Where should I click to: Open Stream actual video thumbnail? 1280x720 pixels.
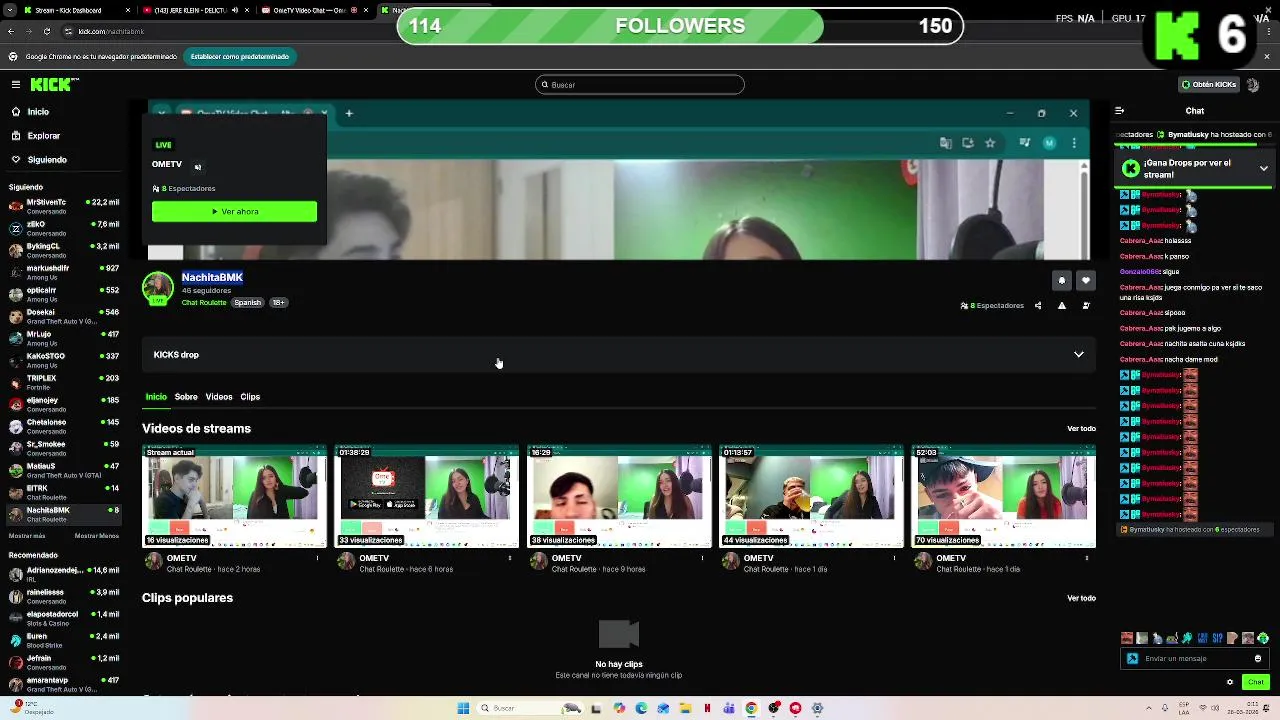click(x=234, y=497)
